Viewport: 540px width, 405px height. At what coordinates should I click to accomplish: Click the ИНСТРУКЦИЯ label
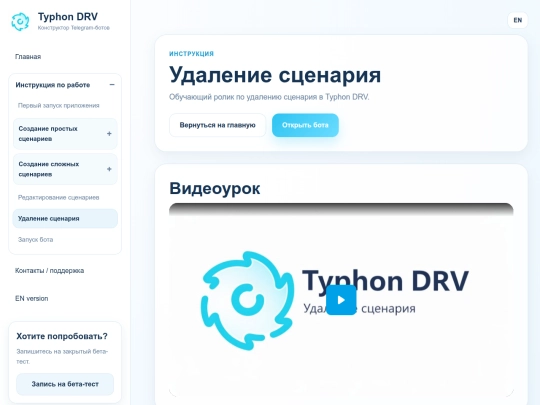(x=191, y=54)
